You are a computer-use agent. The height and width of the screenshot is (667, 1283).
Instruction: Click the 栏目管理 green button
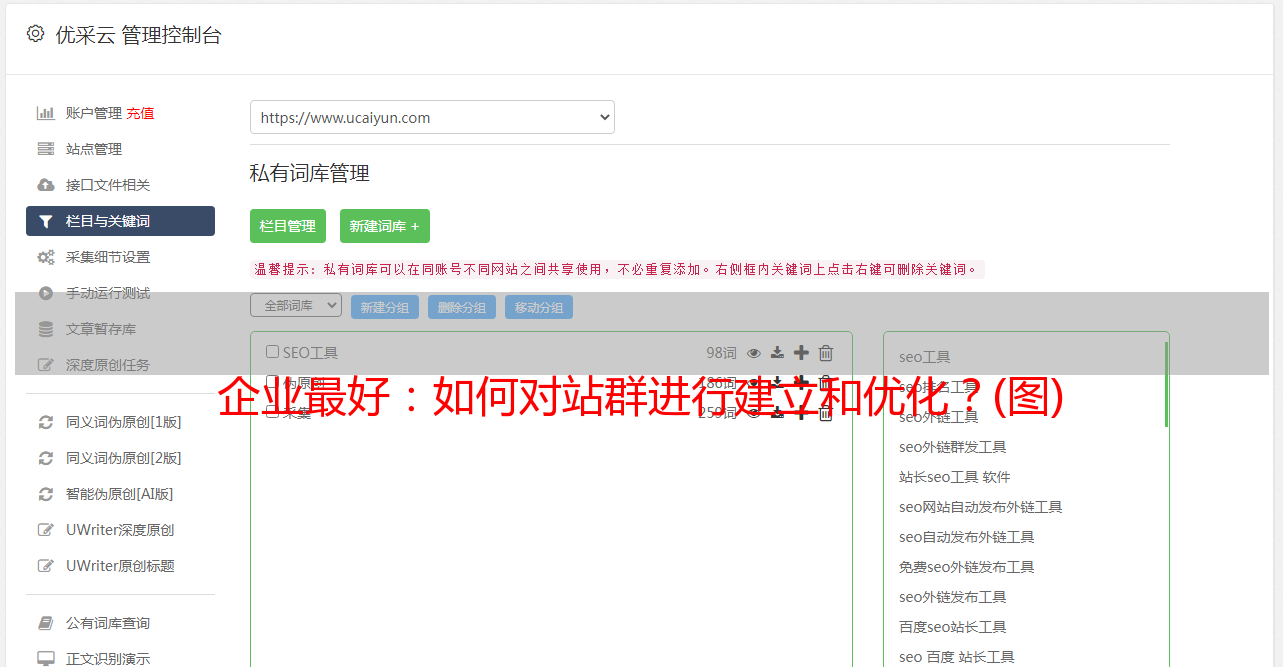[x=288, y=226]
